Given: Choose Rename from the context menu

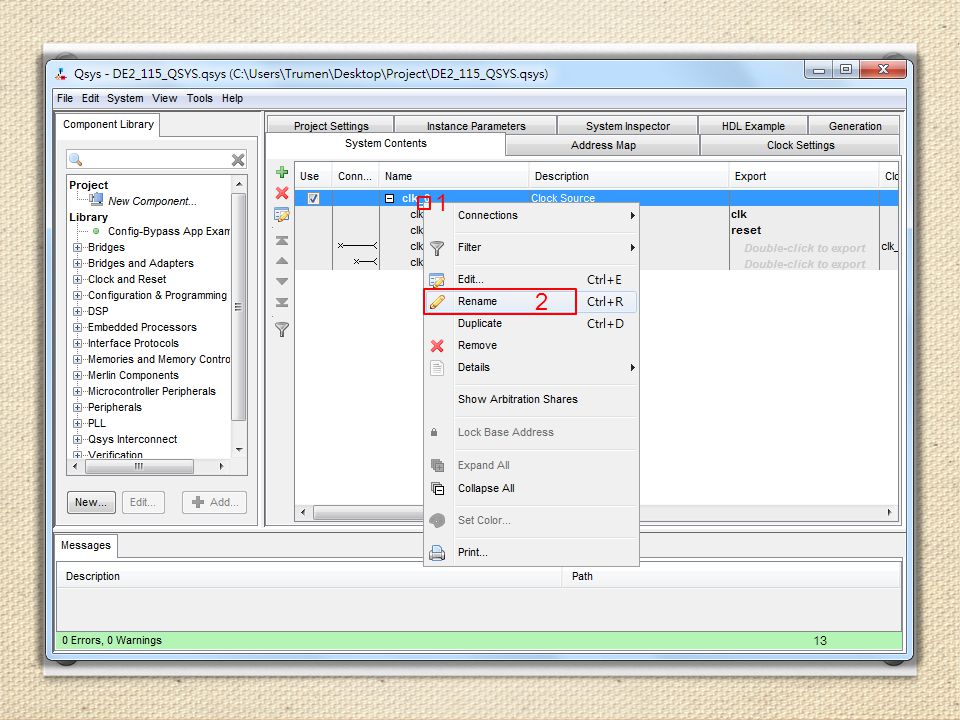Looking at the screenshot, I should pos(531,302).
